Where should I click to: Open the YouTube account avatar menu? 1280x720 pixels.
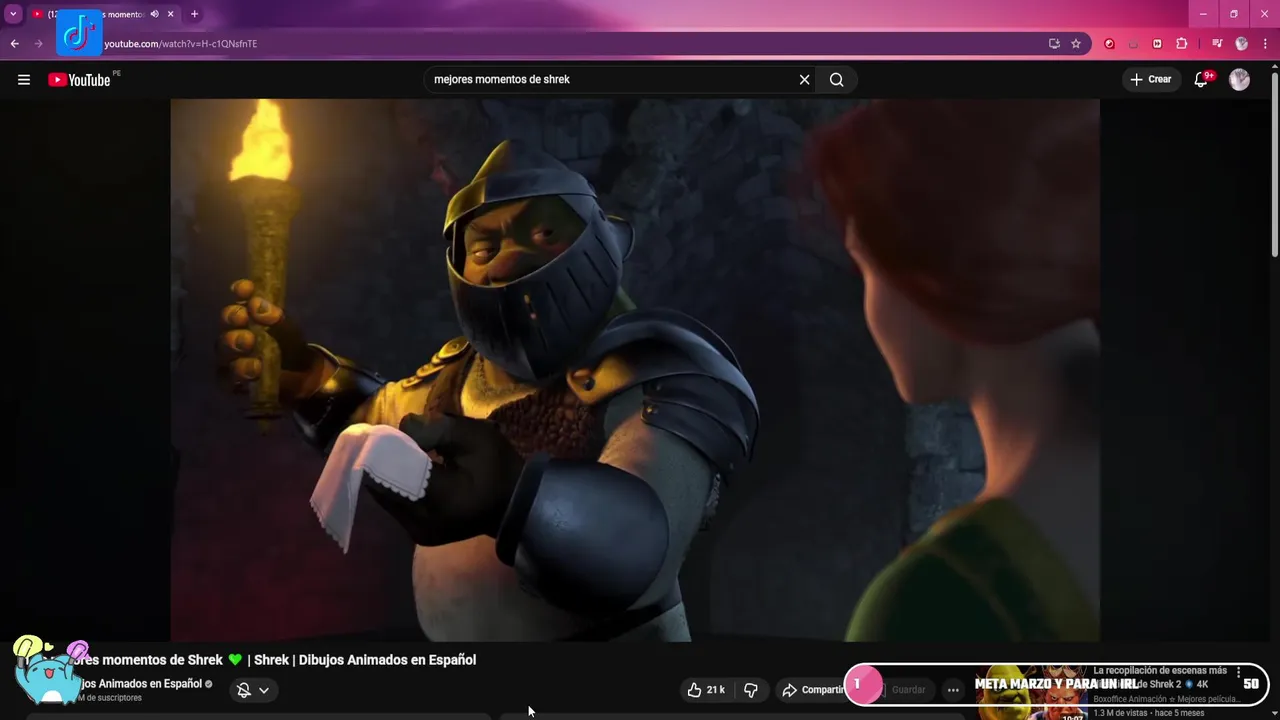[1239, 80]
